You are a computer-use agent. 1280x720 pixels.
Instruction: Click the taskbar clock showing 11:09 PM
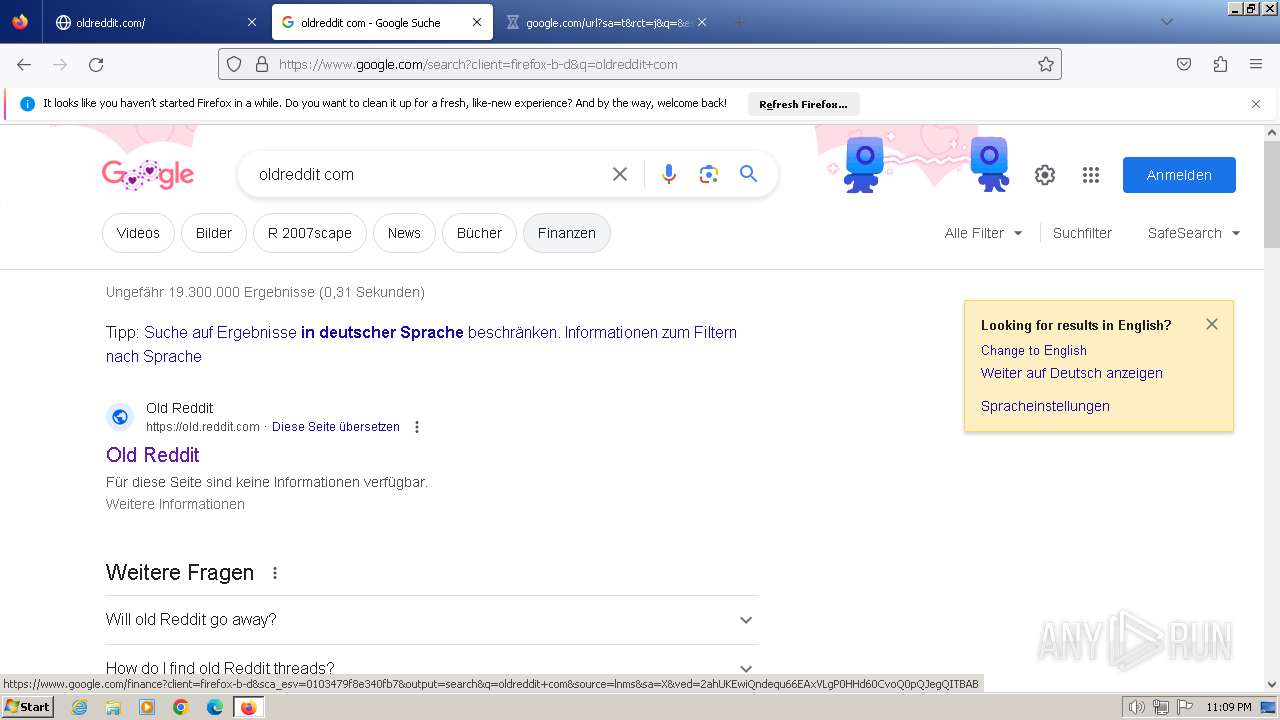pyautogui.click(x=1229, y=707)
